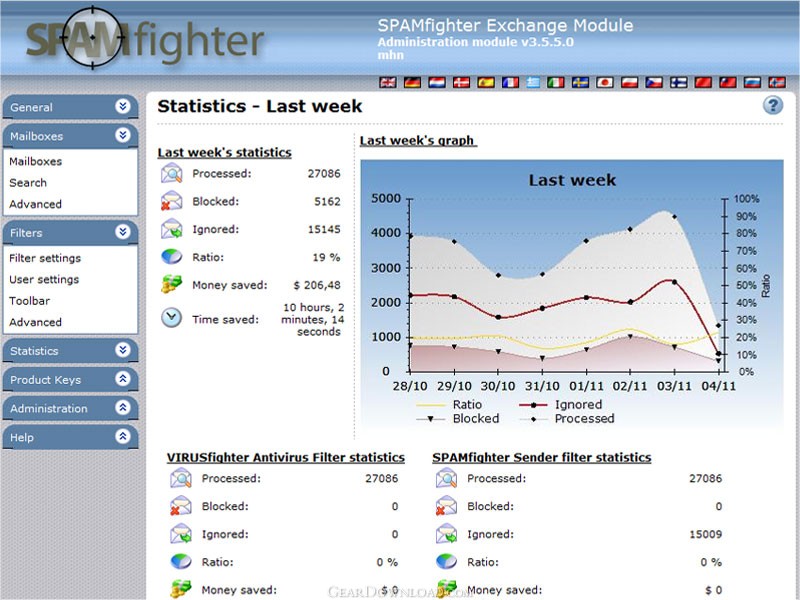Collapse the Filters section chevron
Image resolution: width=800 pixels, height=600 pixels.
click(x=122, y=232)
